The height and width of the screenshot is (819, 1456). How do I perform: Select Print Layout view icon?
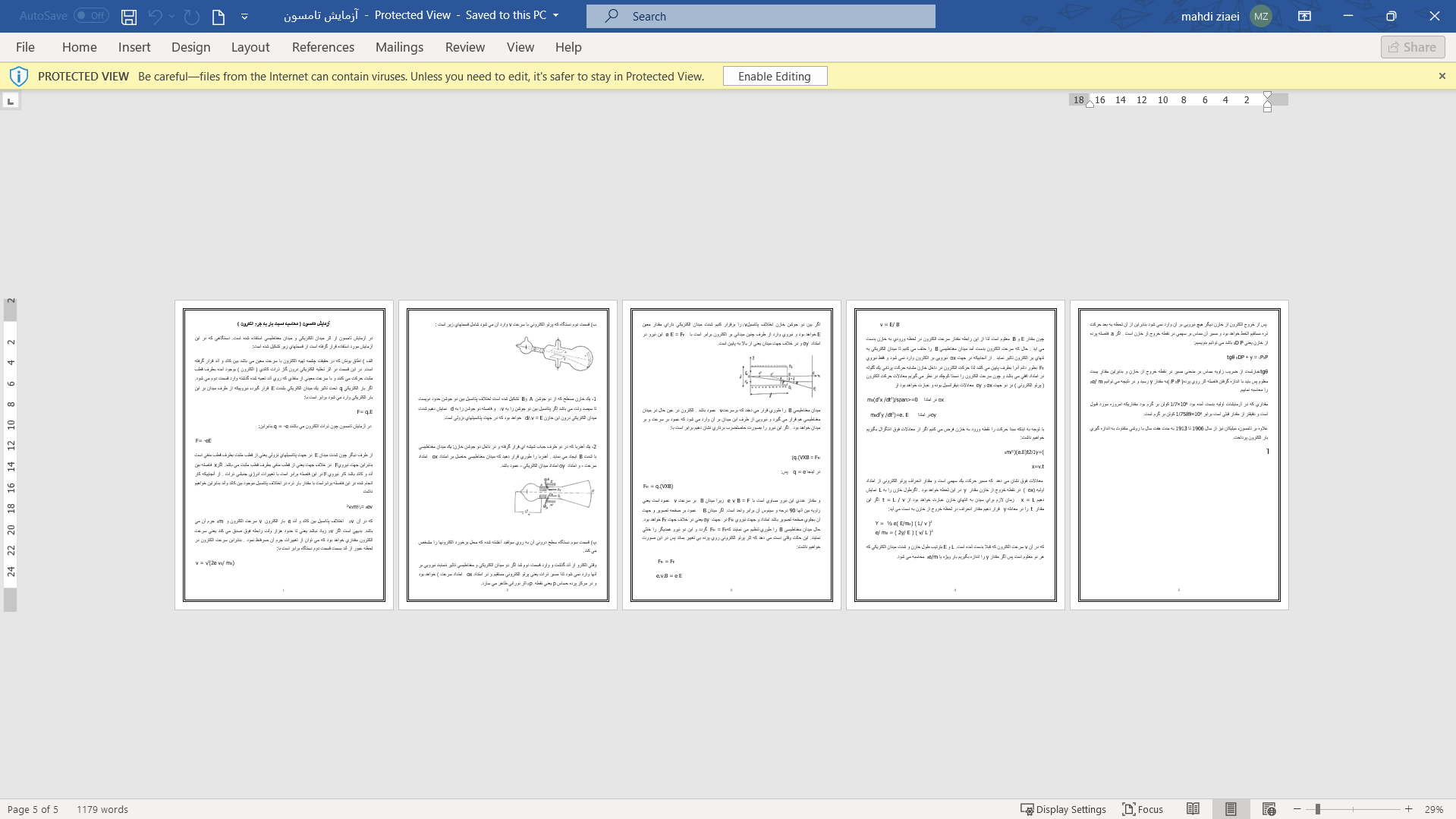[x=1231, y=809]
